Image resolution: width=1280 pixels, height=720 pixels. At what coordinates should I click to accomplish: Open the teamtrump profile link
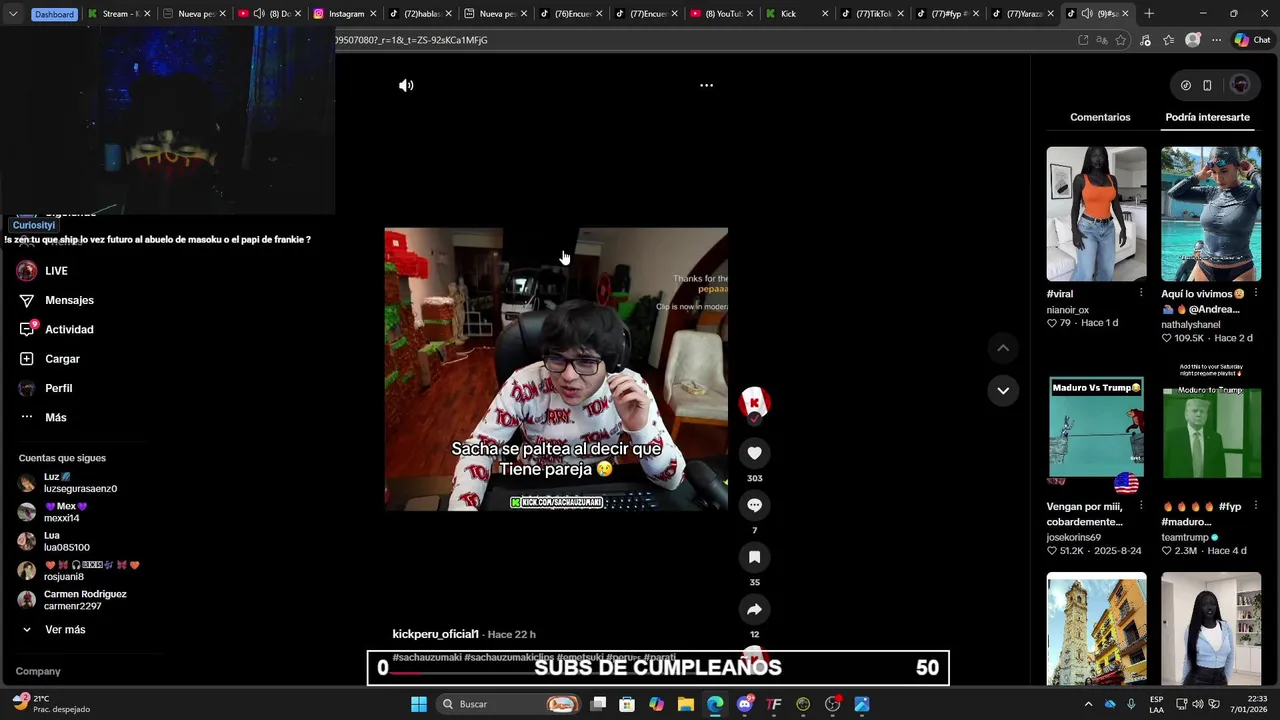coord(1186,537)
